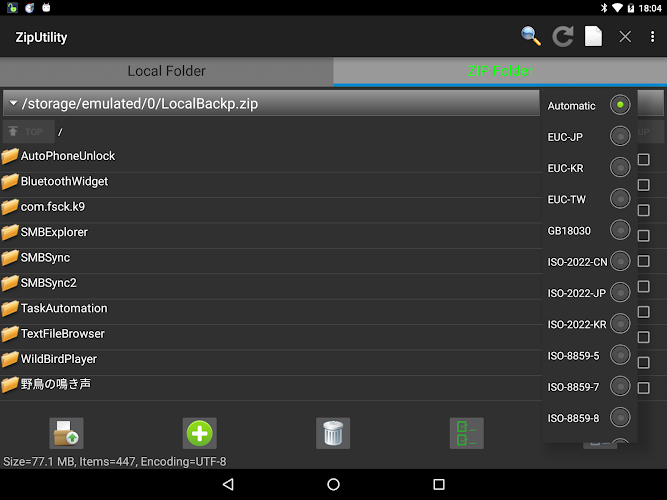Viewport: 667px width, 500px height.
Task: Open the SMBSync folder icon
Action: click(x=10, y=258)
